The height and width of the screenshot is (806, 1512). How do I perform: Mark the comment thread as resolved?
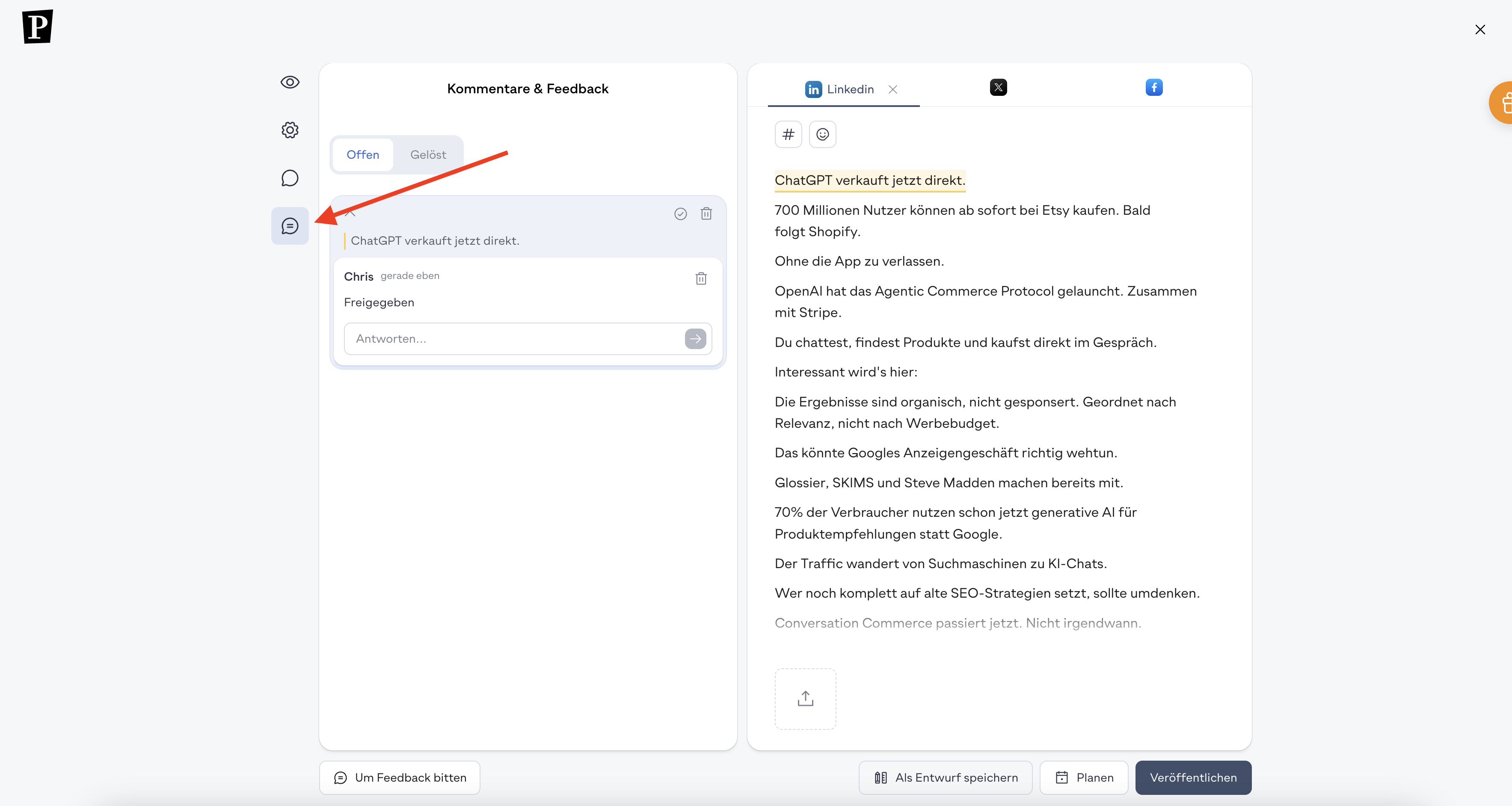(x=680, y=213)
